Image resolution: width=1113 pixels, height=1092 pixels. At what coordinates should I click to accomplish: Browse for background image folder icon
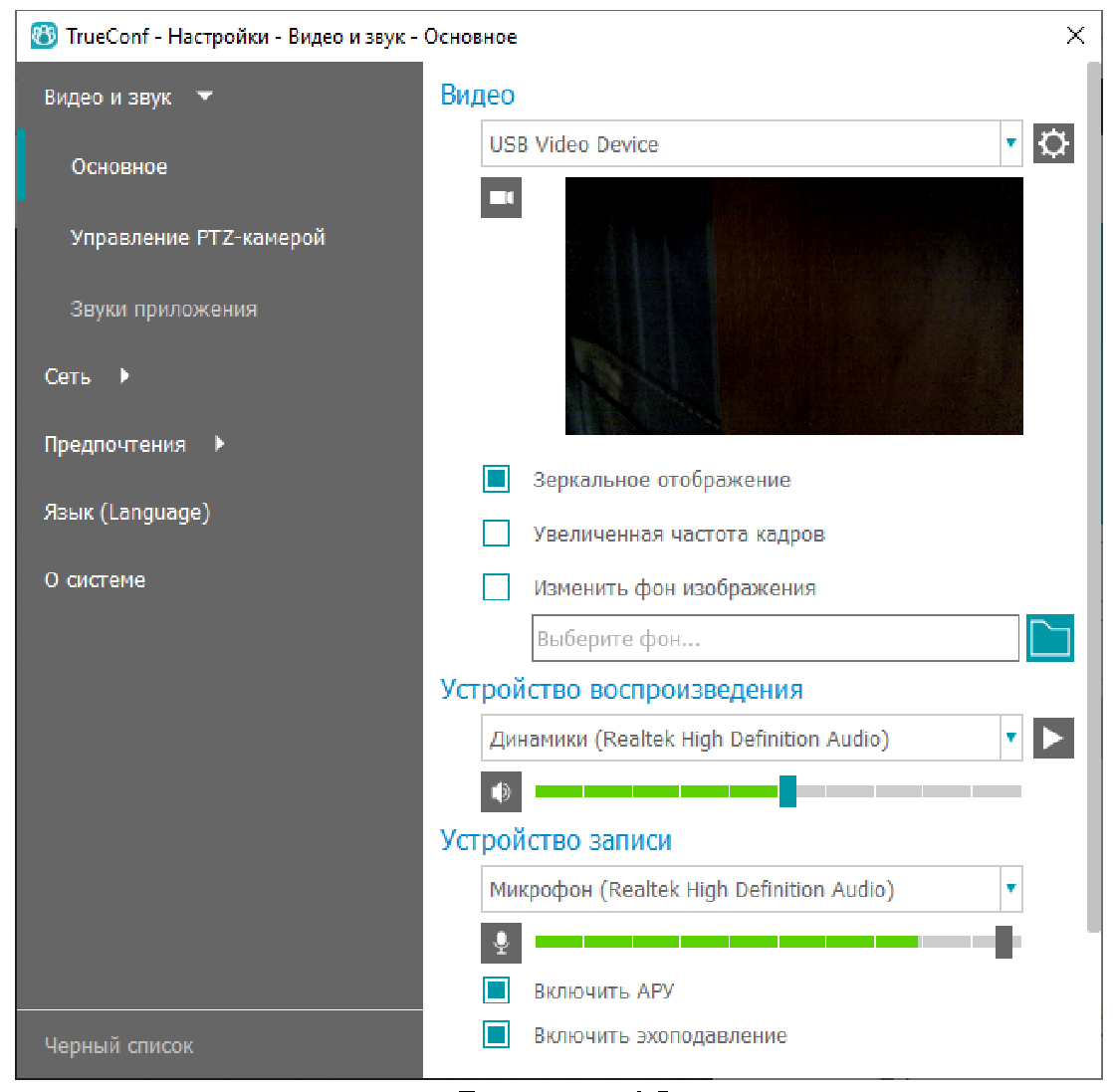pos(1050,638)
